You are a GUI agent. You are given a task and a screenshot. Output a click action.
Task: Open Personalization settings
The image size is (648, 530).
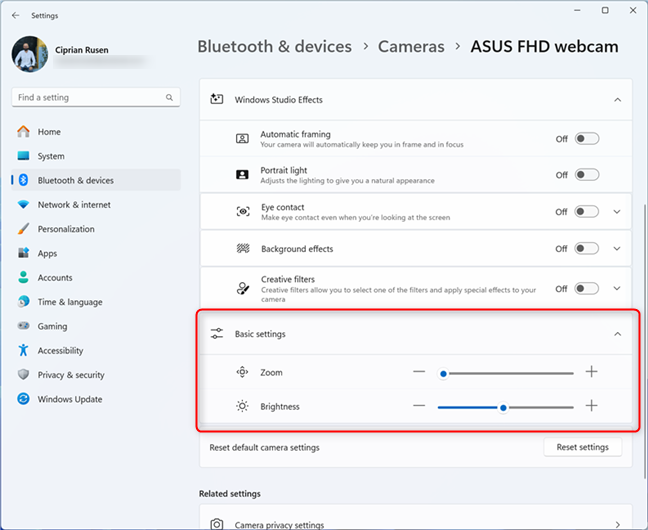coord(96,229)
